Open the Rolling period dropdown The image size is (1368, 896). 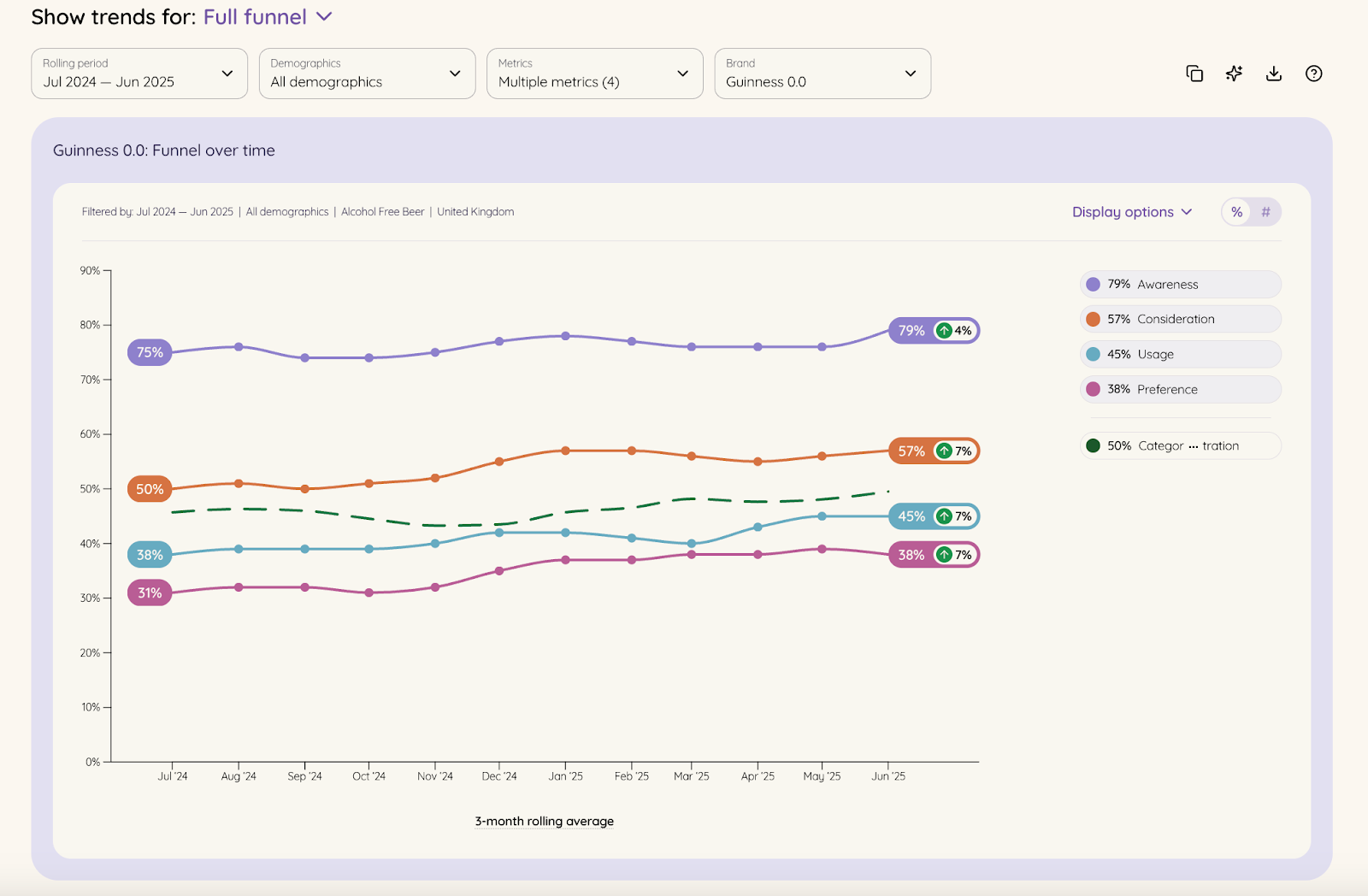coord(139,74)
